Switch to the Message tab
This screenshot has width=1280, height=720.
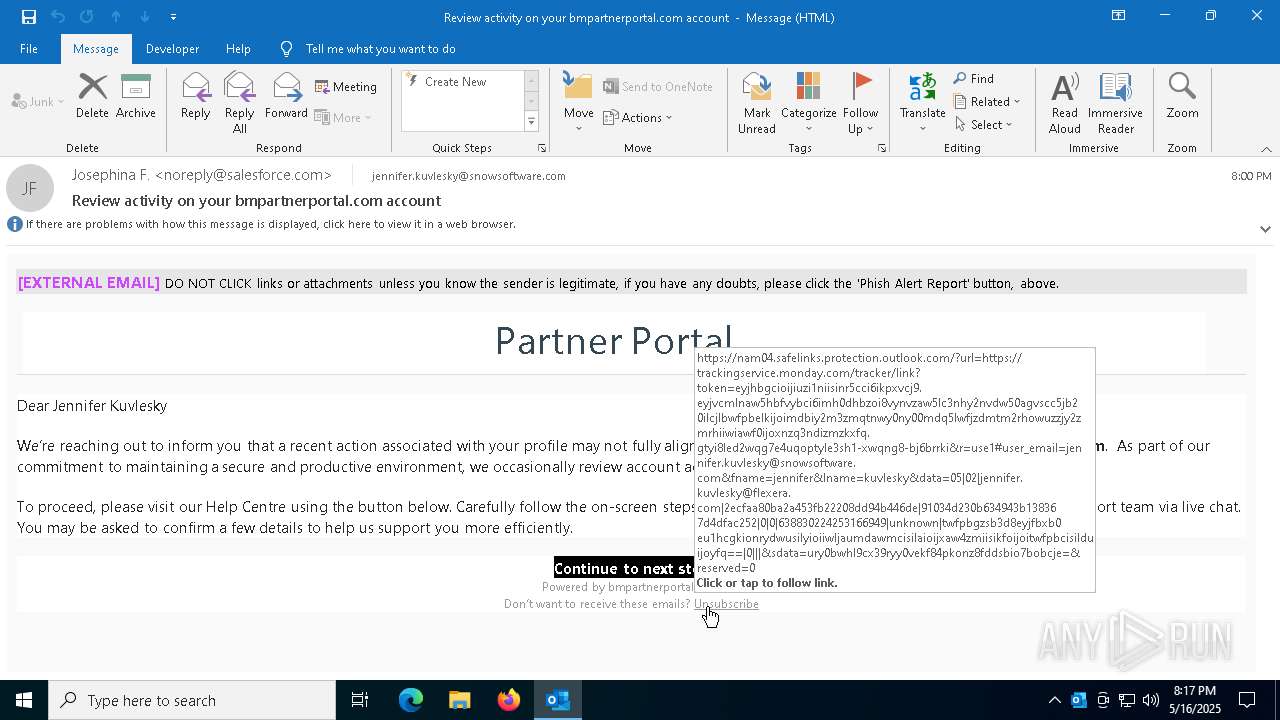point(96,49)
